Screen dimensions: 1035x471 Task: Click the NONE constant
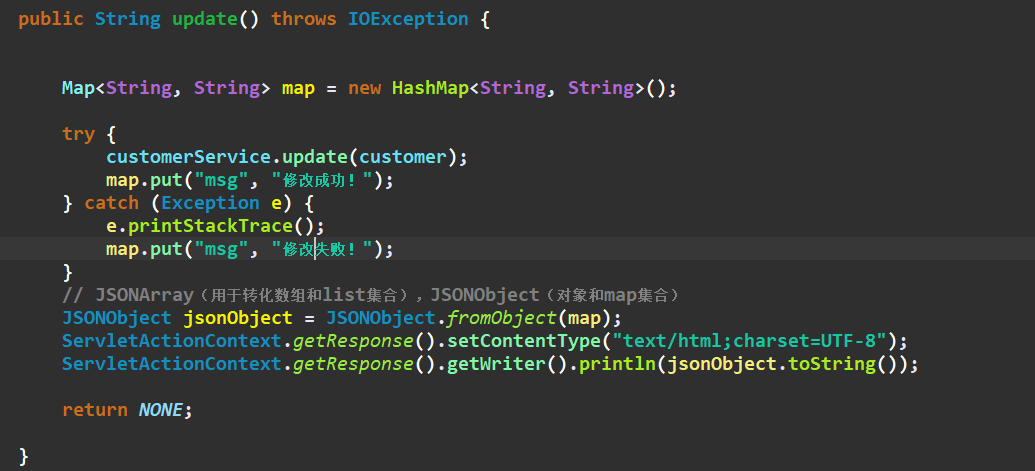pyautogui.click(x=160, y=410)
